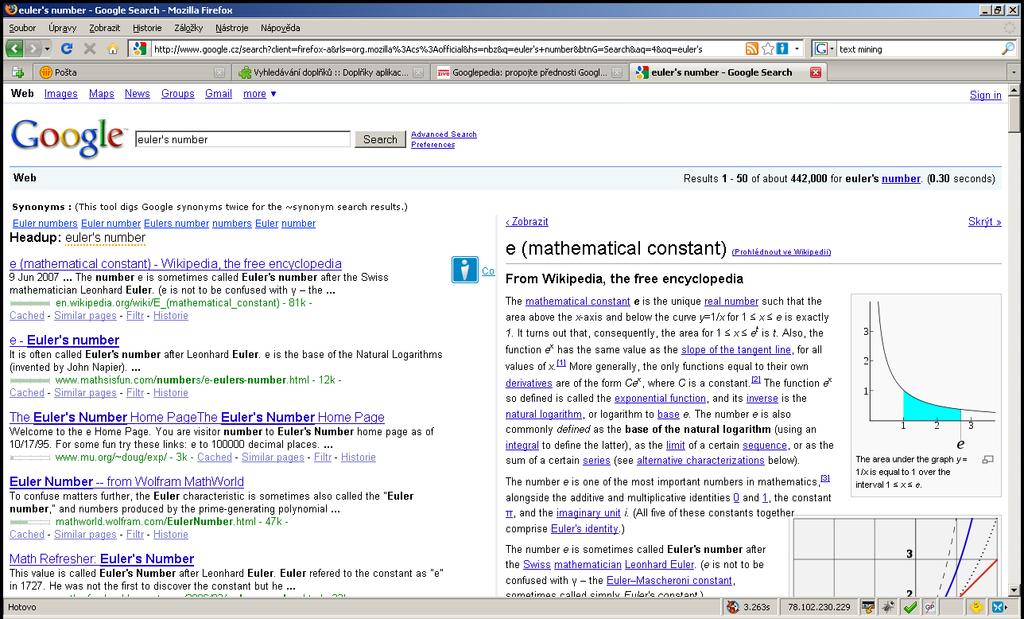Image resolution: width=1024 pixels, height=619 pixels.
Task: Go to the Home page icon
Action: pyautogui.click(x=113, y=49)
